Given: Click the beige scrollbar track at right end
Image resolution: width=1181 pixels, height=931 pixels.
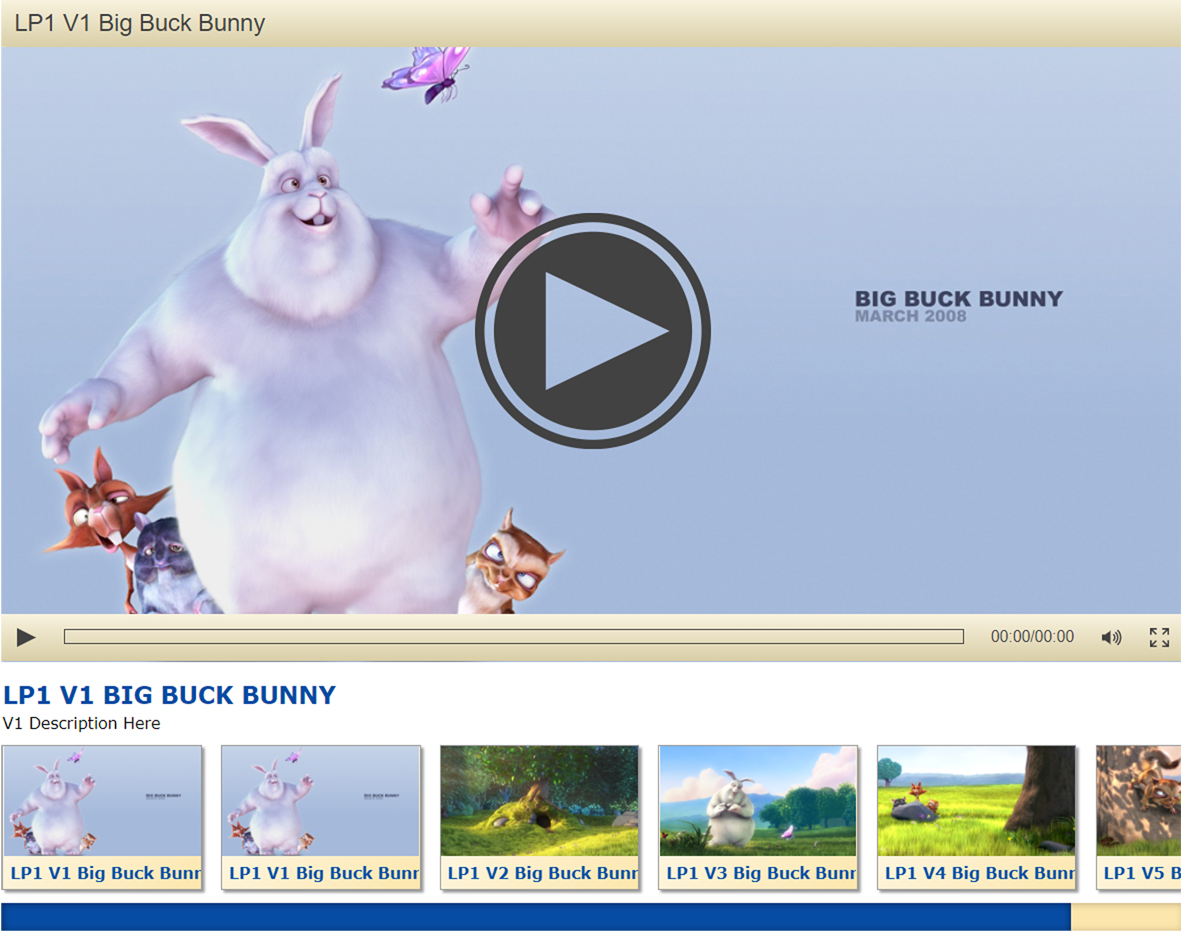Looking at the screenshot, I should pyautogui.click(x=1125, y=917).
